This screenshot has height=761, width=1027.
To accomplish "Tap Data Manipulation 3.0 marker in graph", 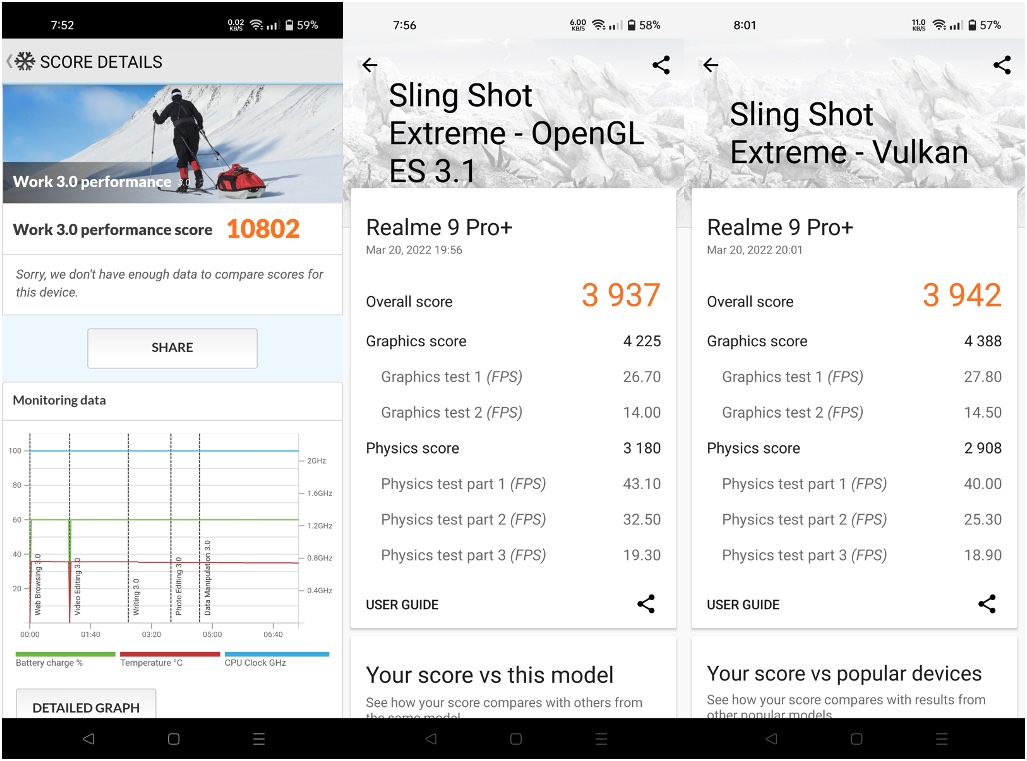I will tap(207, 578).
